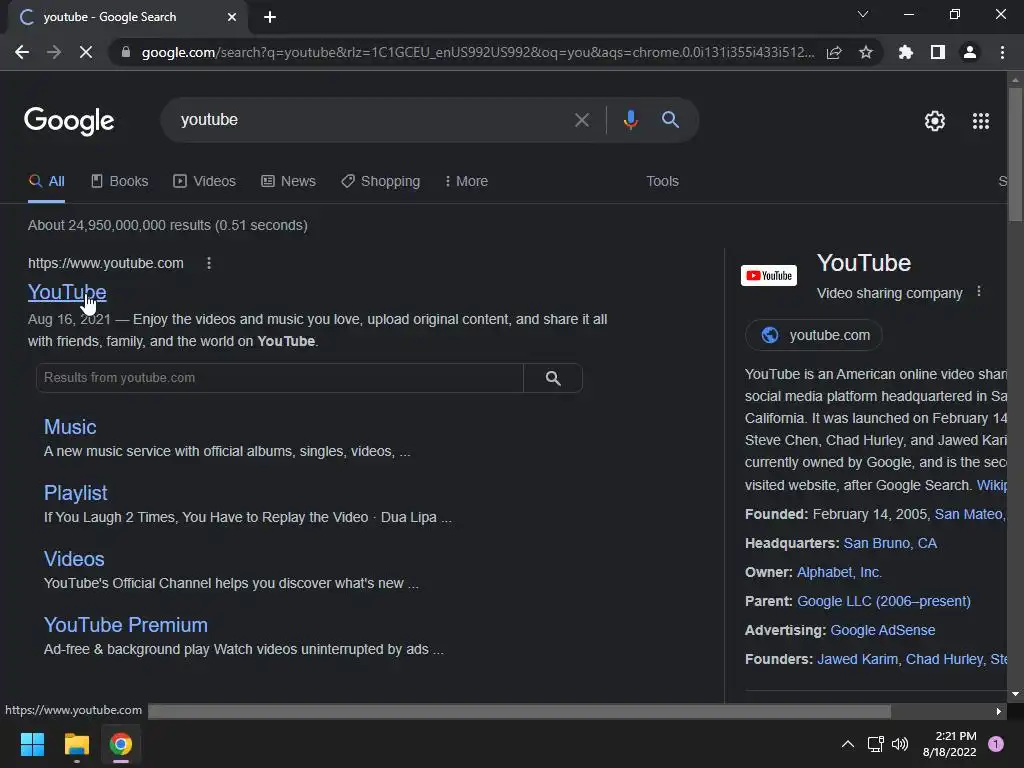Click the About 24,950,000,000 results text
The width and height of the screenshot is (1024, 768).
click(x=168, y=225)
